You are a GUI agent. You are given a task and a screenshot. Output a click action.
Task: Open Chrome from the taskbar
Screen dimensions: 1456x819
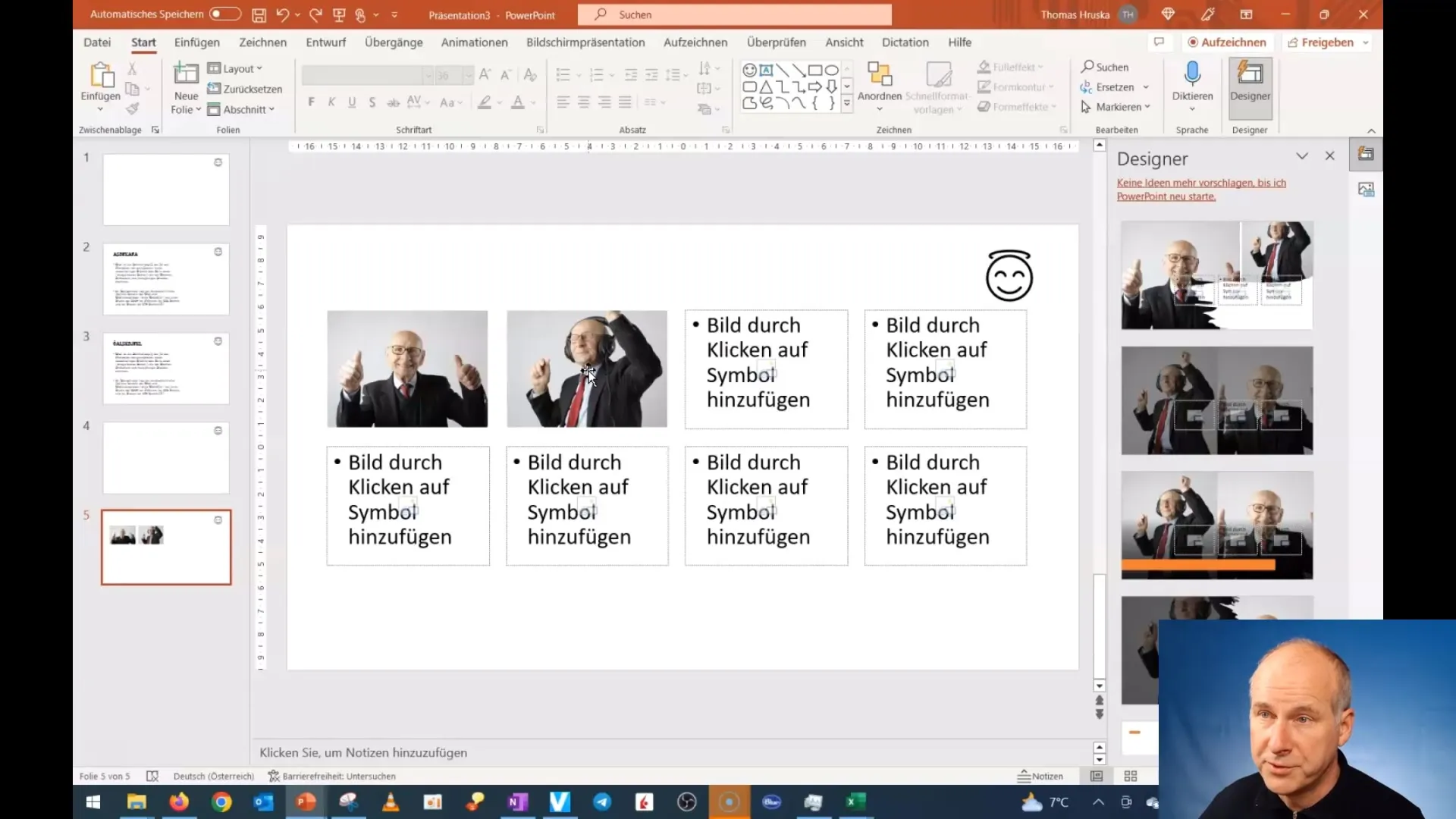point(221,802)
